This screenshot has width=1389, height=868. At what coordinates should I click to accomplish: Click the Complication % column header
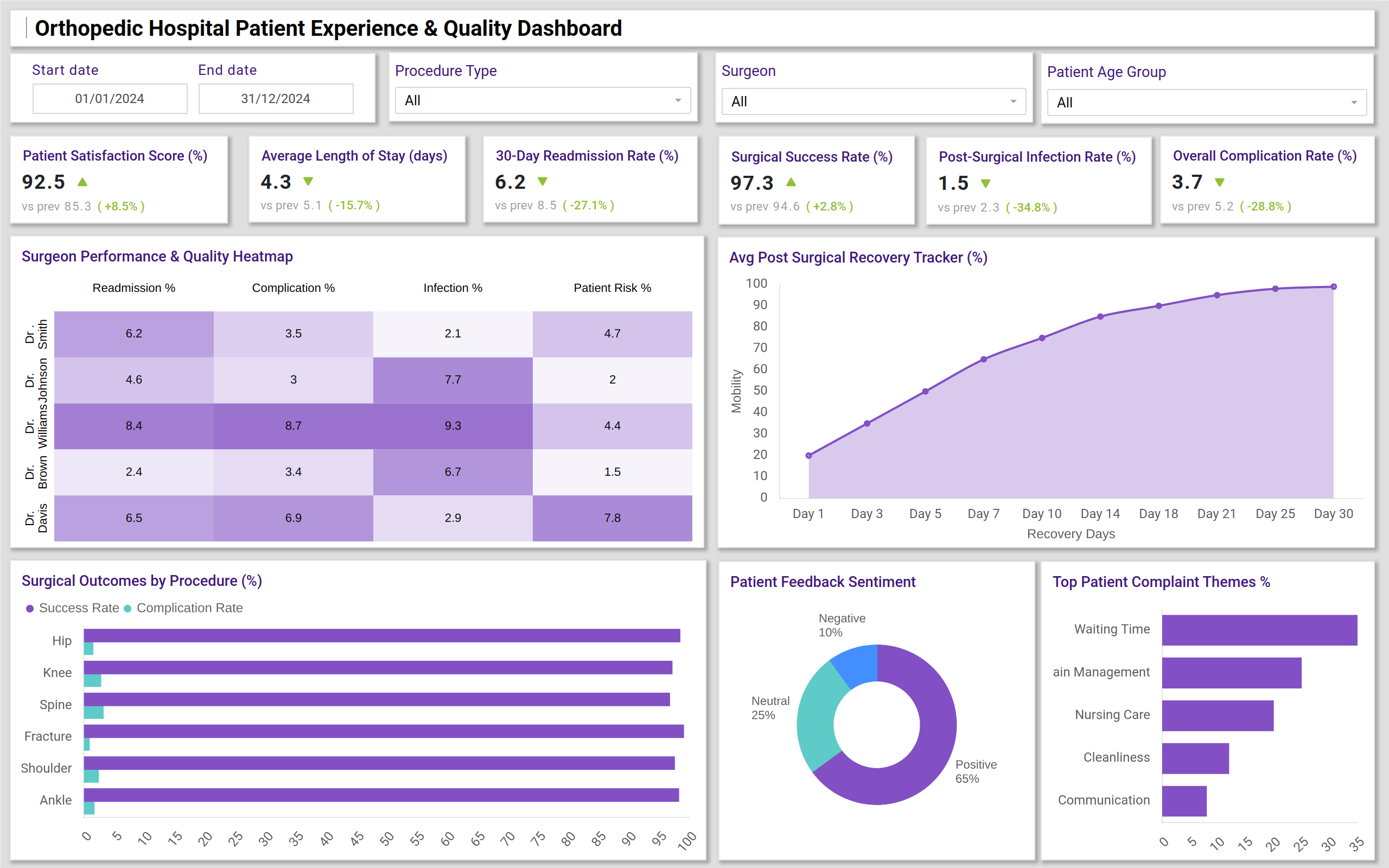(x=294, y=288)
